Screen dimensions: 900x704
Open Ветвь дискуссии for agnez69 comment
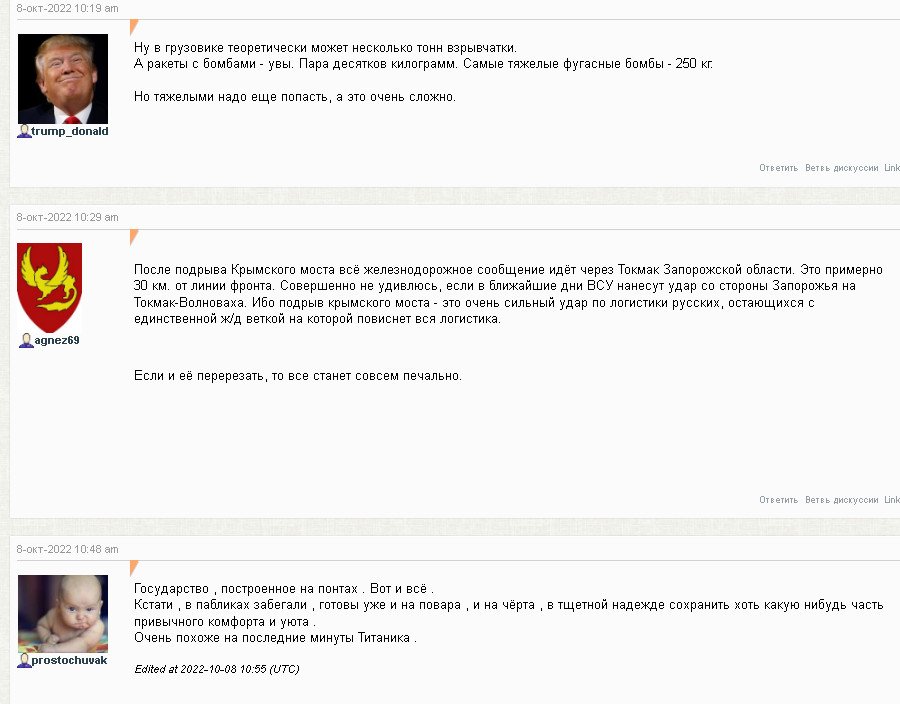pyautogui.click(x=841, y=500)
